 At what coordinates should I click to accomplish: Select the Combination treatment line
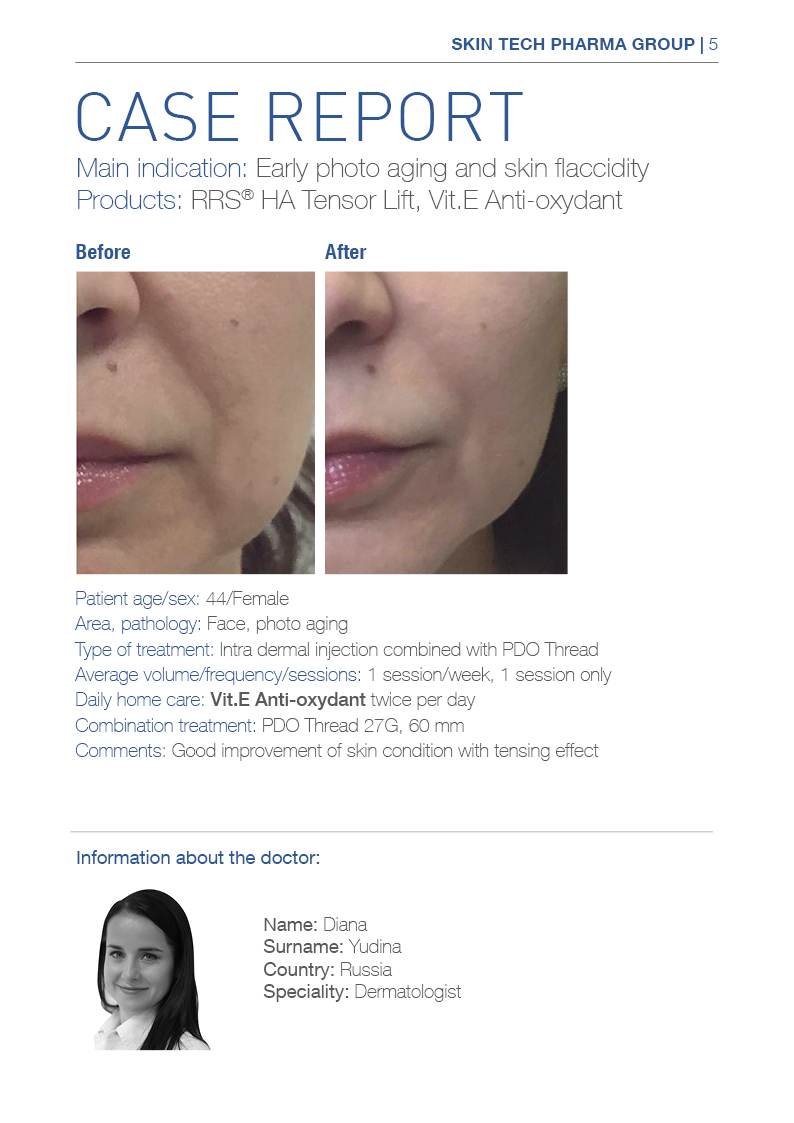tap(269, 726)
